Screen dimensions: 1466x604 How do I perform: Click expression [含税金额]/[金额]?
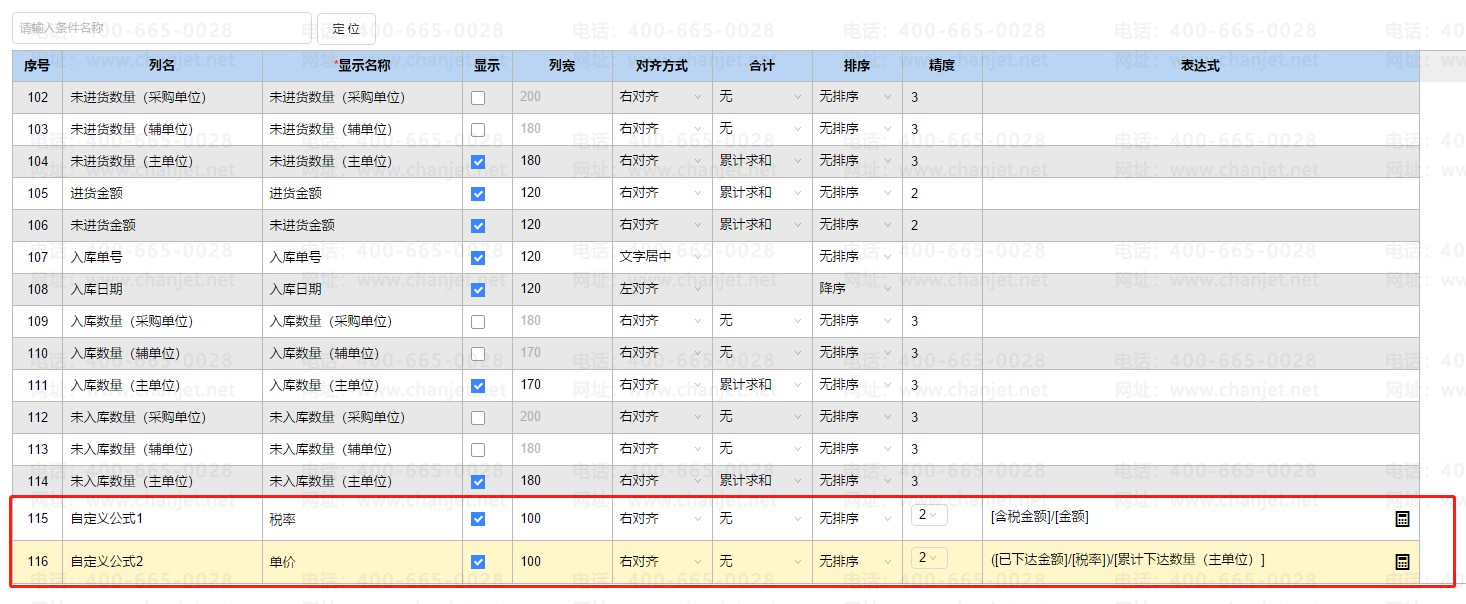tap(1039, 518)
